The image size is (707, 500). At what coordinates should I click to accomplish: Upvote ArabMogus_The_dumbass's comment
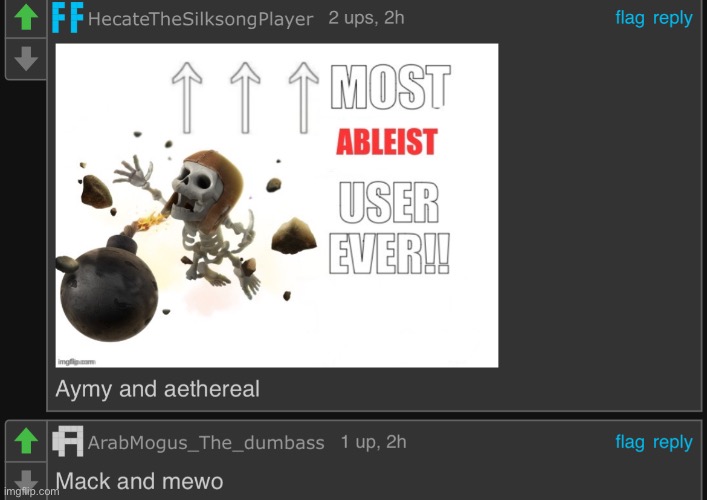(x=26, y=440)
